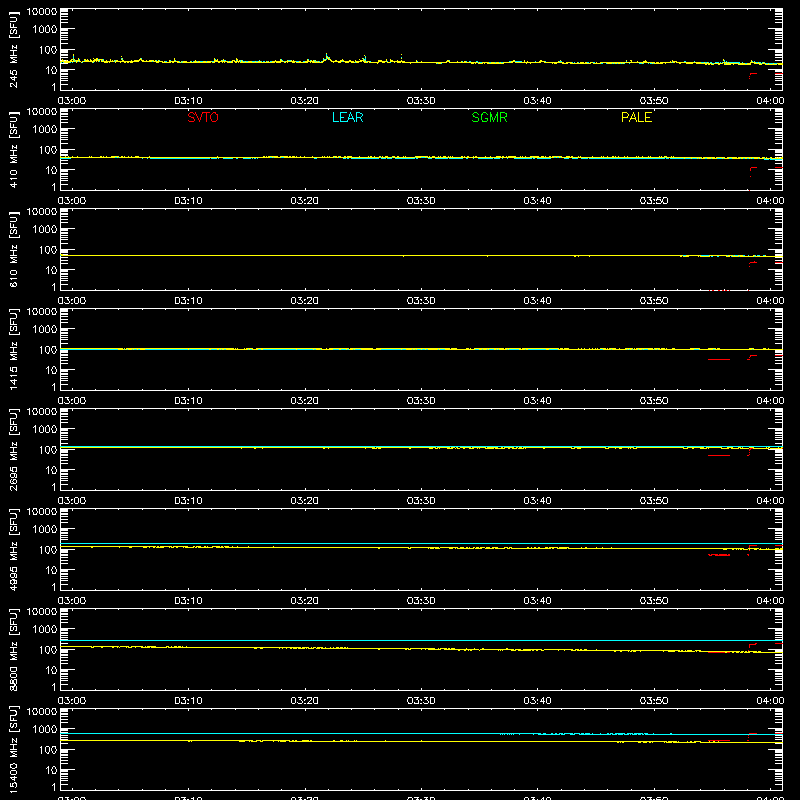Click 03:50 time label under 2695 MHz panel

click(x=654, y=501)
